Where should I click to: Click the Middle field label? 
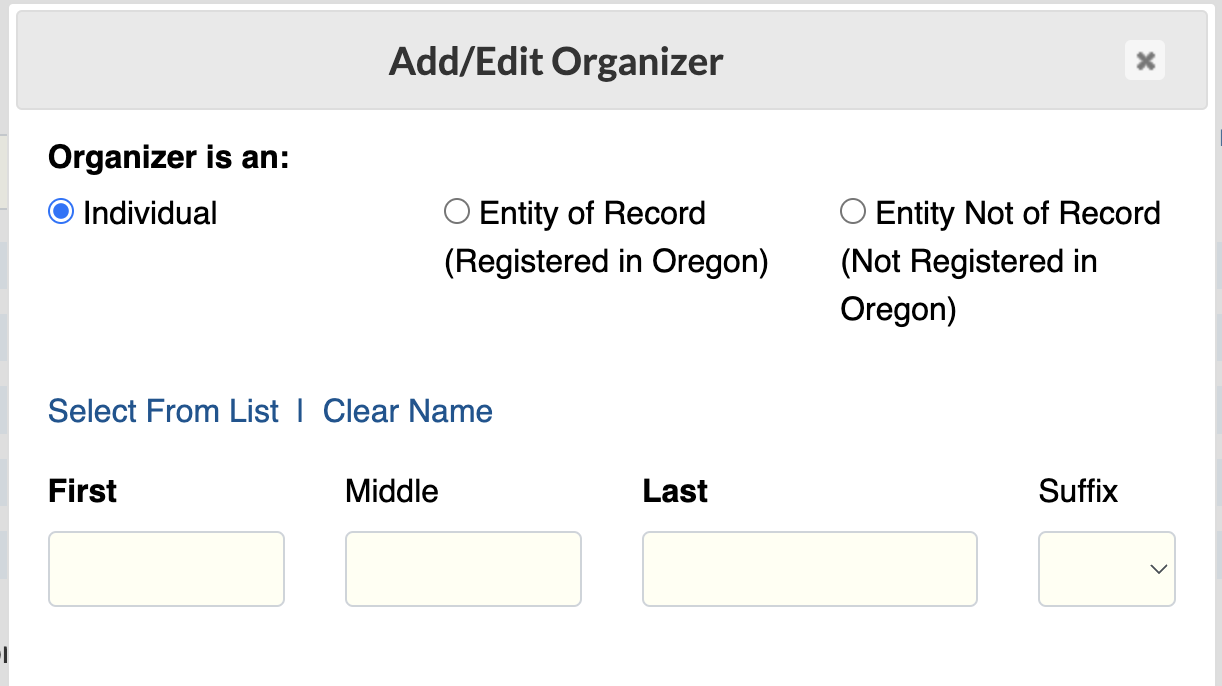point(392,491)
